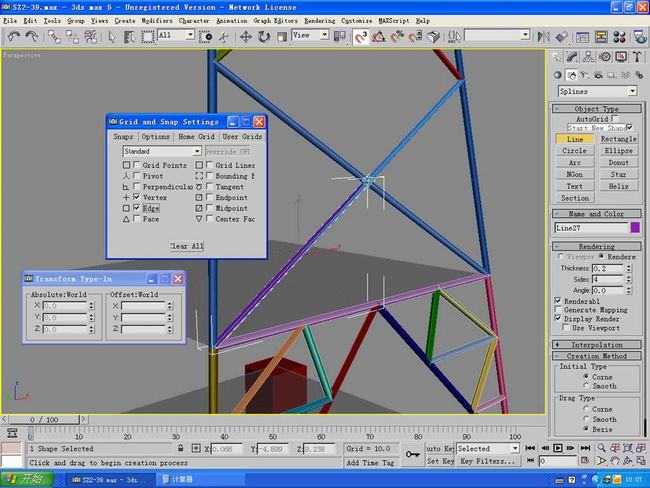Image resolution: width=650 pixels, height=488 pixels.
Task: Collapse the Creation Method rollout
Action: [597, 356]
